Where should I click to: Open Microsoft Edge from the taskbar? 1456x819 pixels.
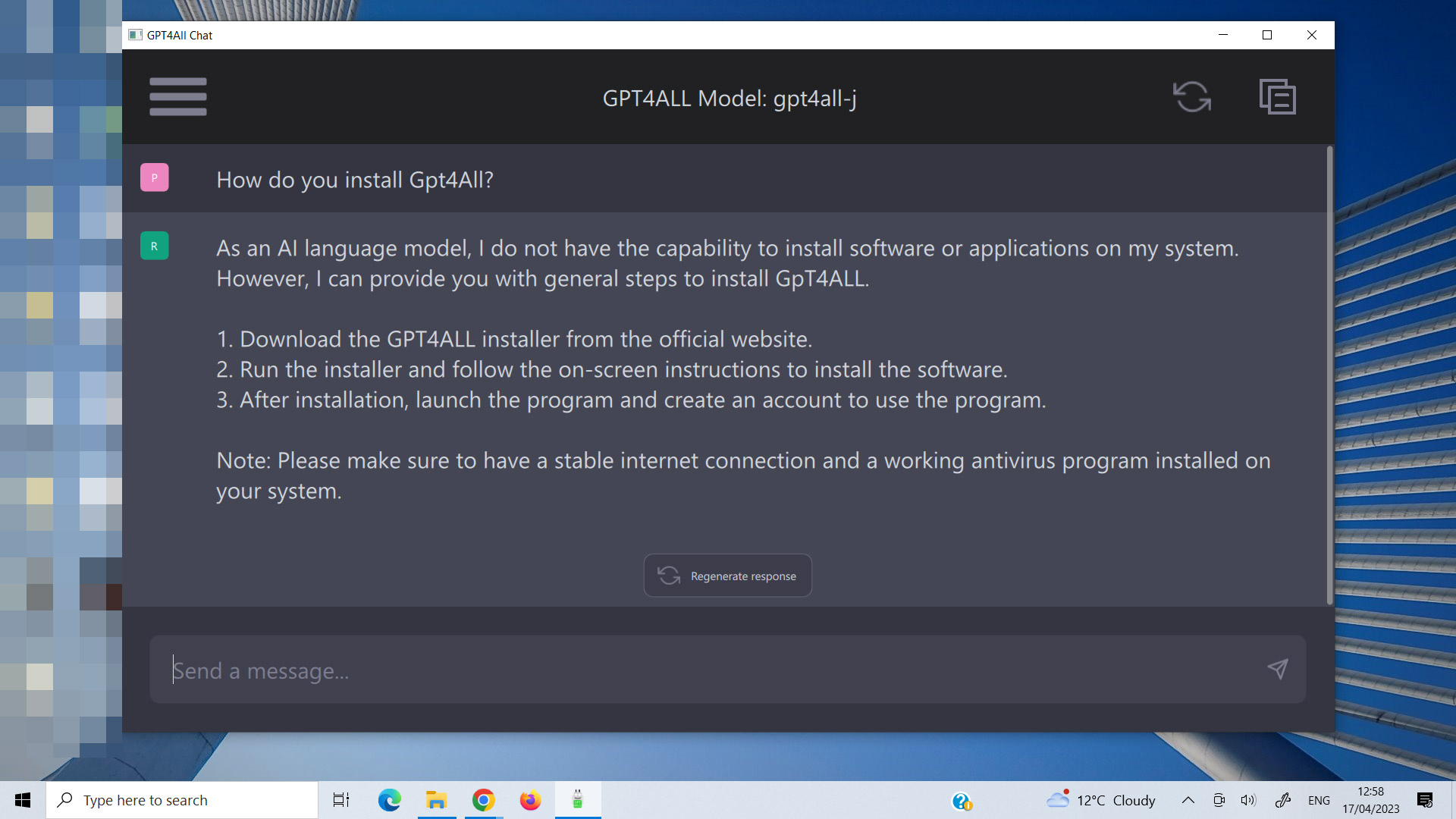tap(390, 800)
